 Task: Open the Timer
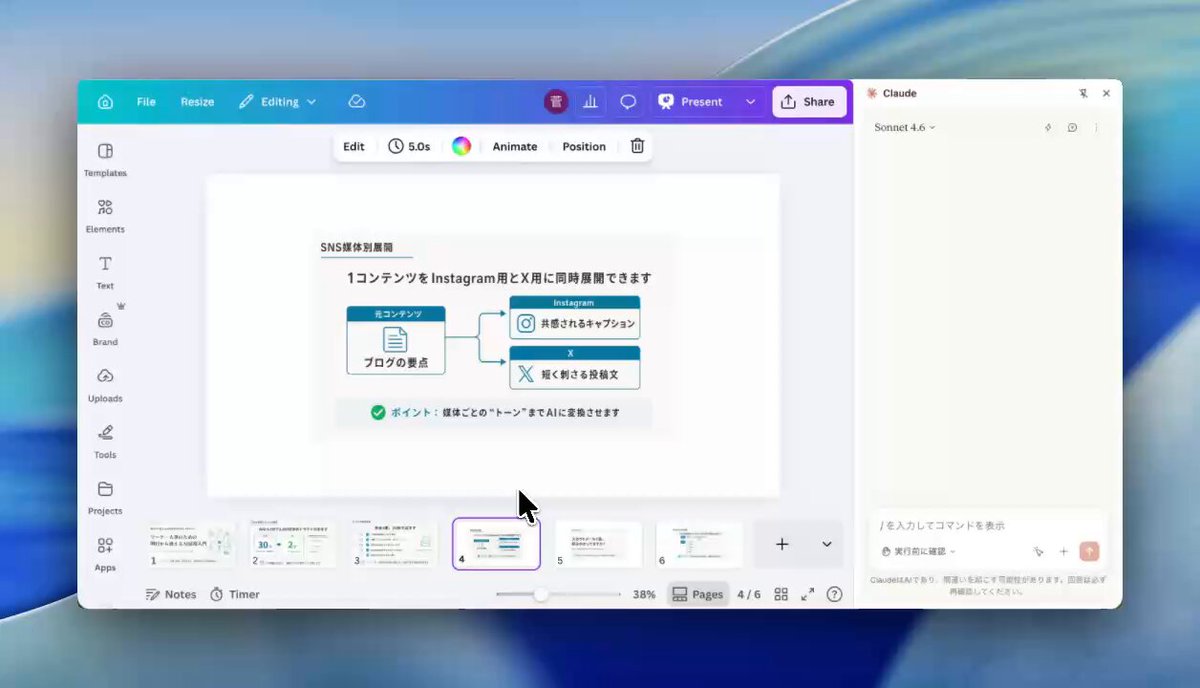coord(234,594)
